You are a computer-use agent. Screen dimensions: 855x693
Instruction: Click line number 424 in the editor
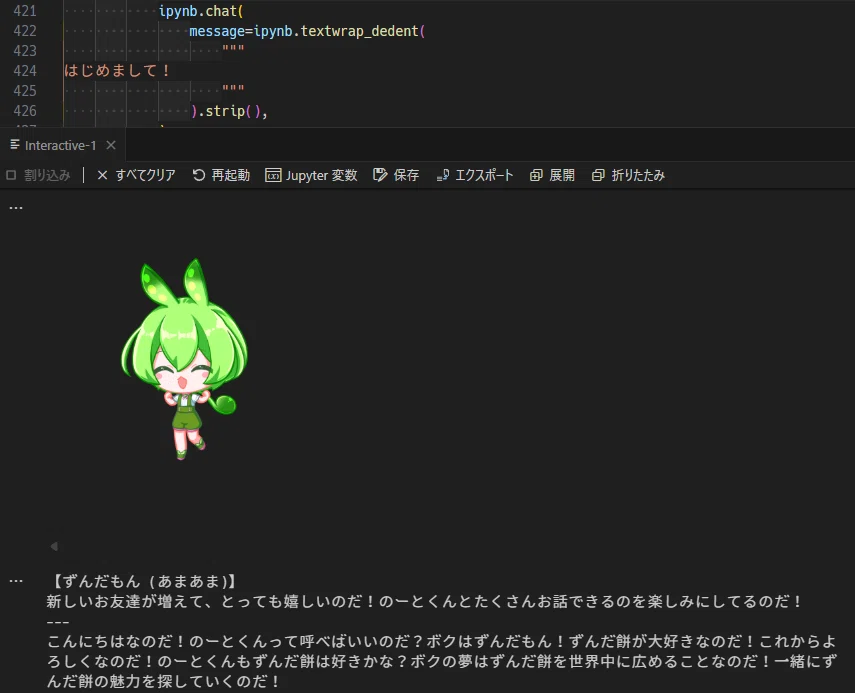[25, 71]
